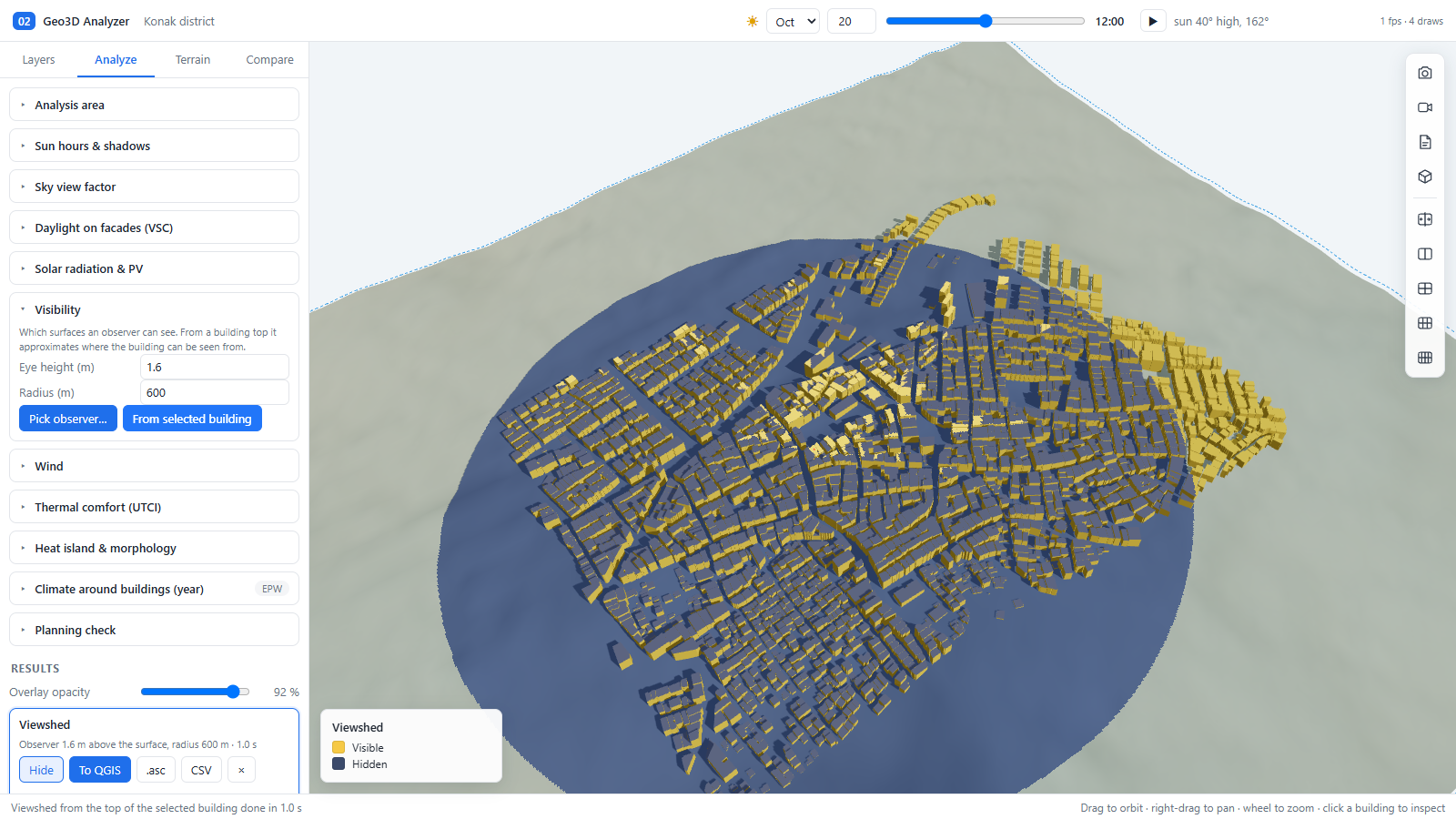Screen dimensions: 1456x819
Task: Switch to four-pane grid layout
Action: pyautogui.click(x=1425, y=288)
